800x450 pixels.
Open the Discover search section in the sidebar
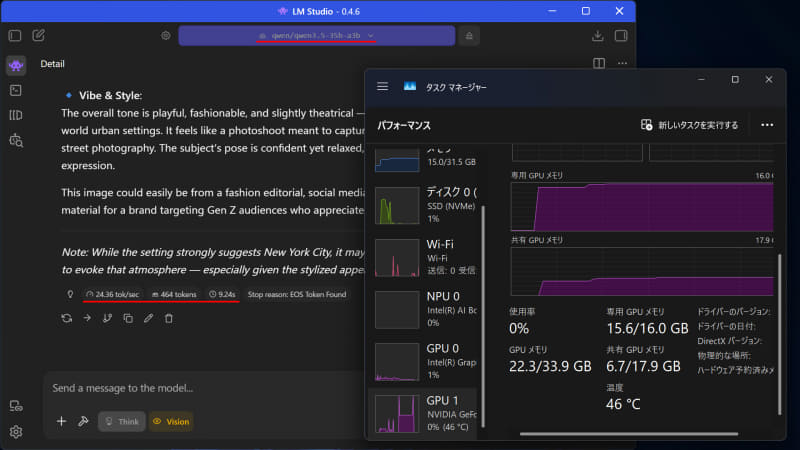(x=16, y=140)
